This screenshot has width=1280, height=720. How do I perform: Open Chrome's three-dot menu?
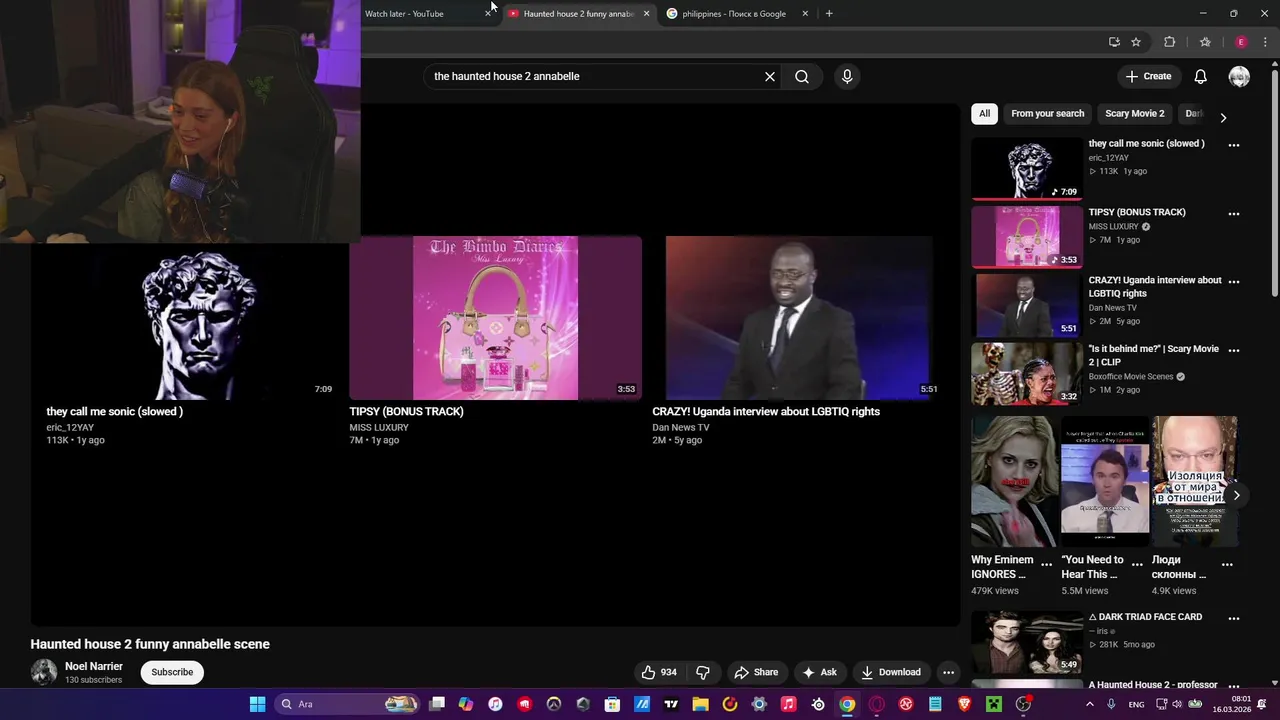tap(1265, 42)
